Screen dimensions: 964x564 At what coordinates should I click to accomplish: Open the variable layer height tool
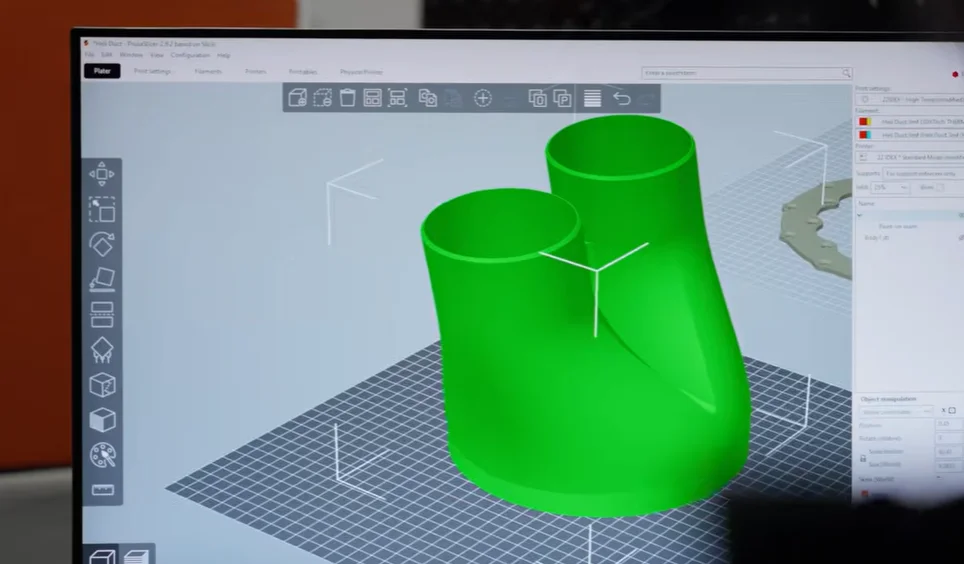[x=592, y=97]
